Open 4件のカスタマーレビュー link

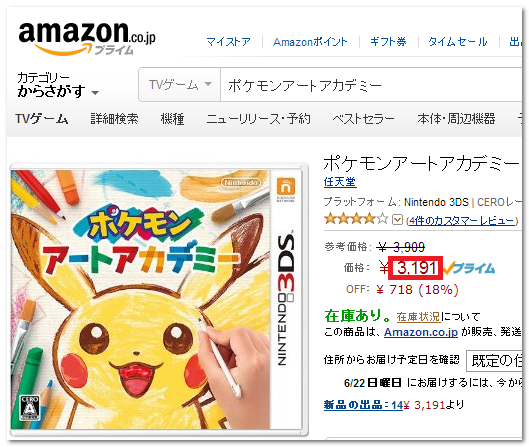coord(462,221)
